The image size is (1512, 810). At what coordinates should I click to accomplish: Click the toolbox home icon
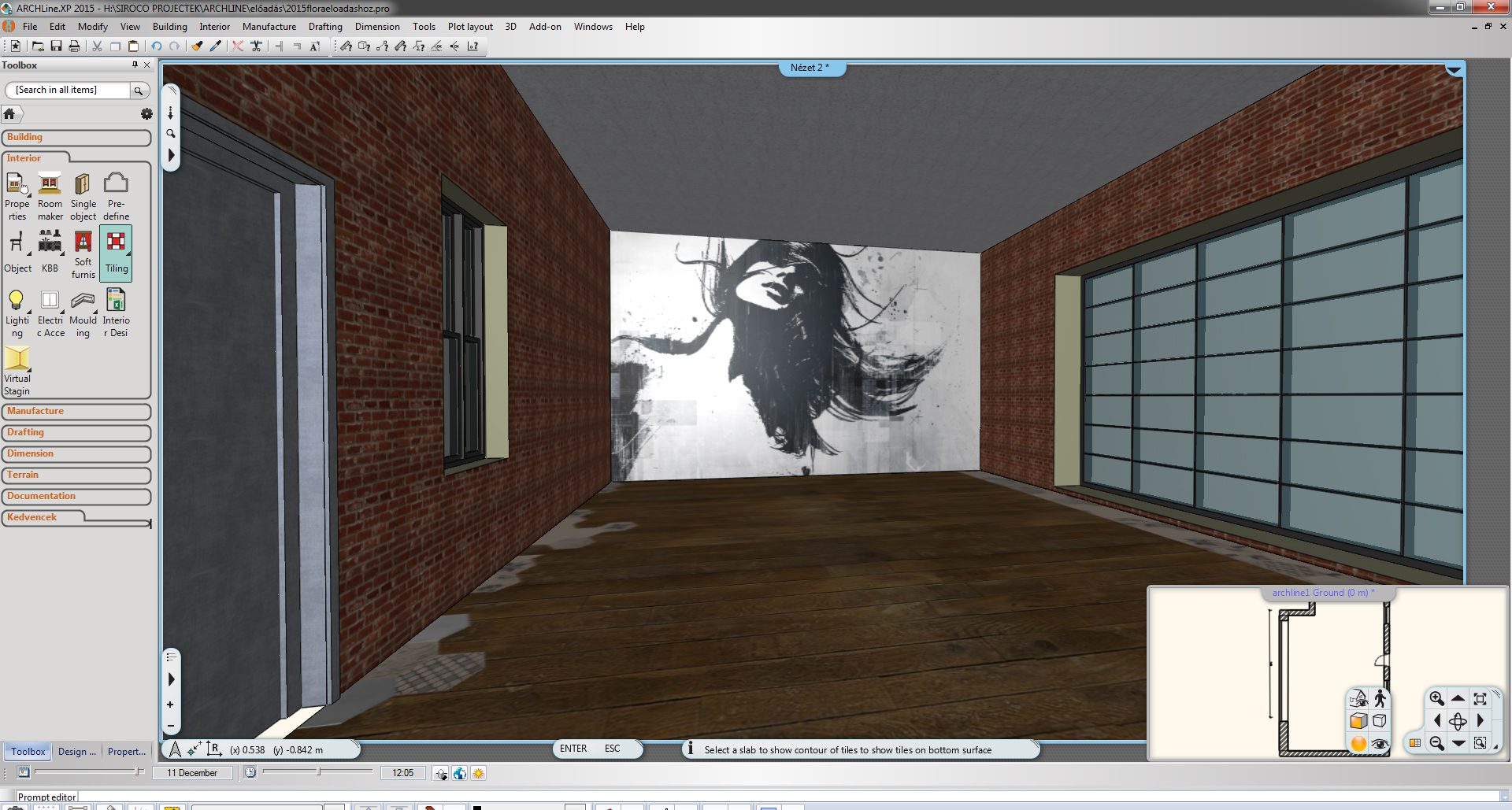(9, 114)
